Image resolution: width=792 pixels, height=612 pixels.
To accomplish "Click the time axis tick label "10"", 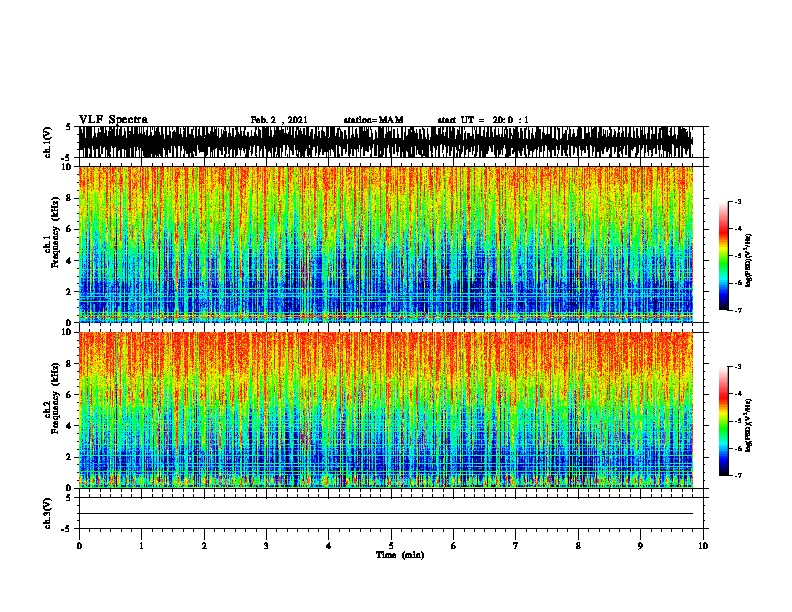I will pyautogui.click(x=703, y=546).
